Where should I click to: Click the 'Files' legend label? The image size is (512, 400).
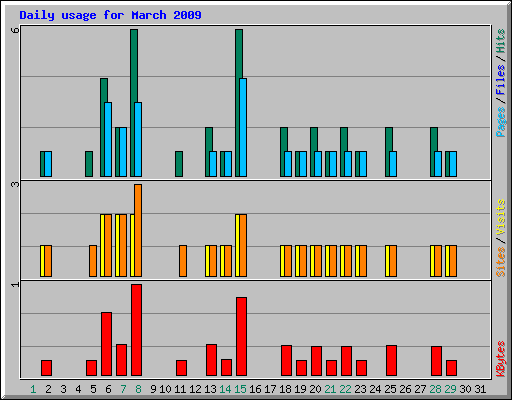click(500, 79)
